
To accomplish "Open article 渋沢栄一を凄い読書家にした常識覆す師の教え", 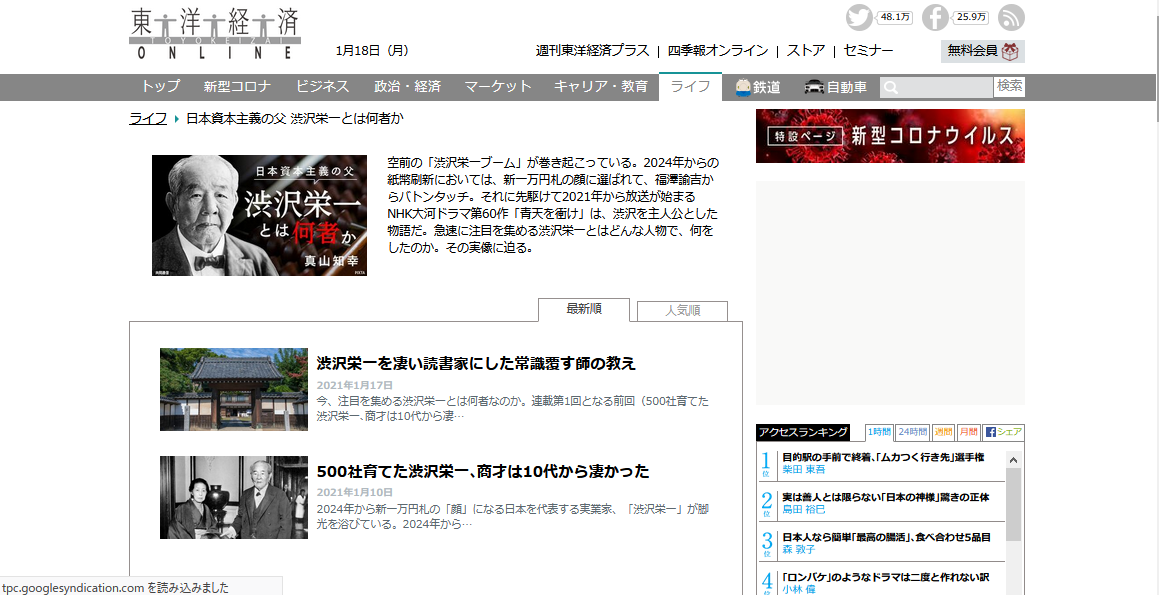I will tap(476, 364).
